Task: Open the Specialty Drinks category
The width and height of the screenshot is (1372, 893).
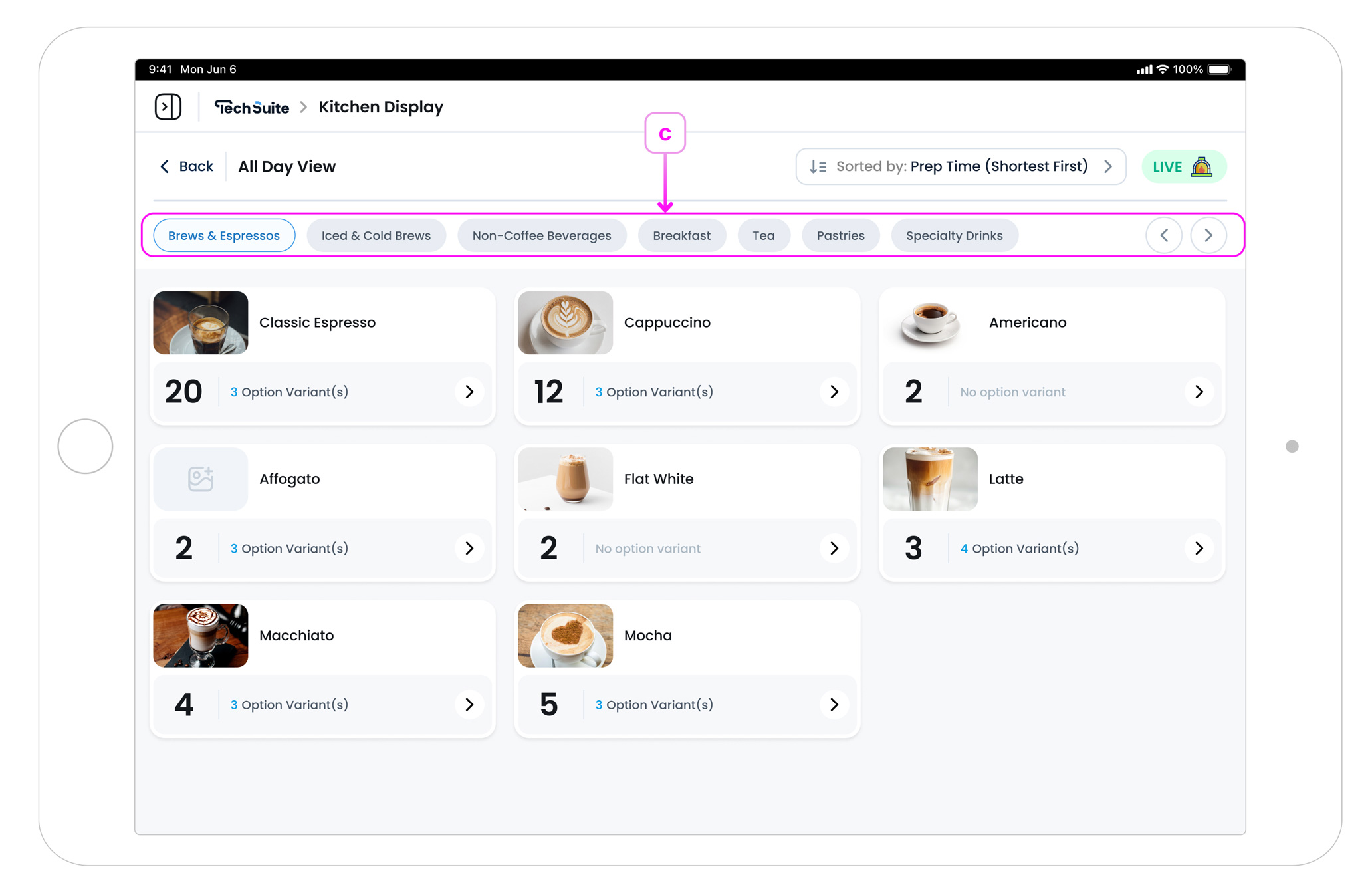Action: point(953,235)
